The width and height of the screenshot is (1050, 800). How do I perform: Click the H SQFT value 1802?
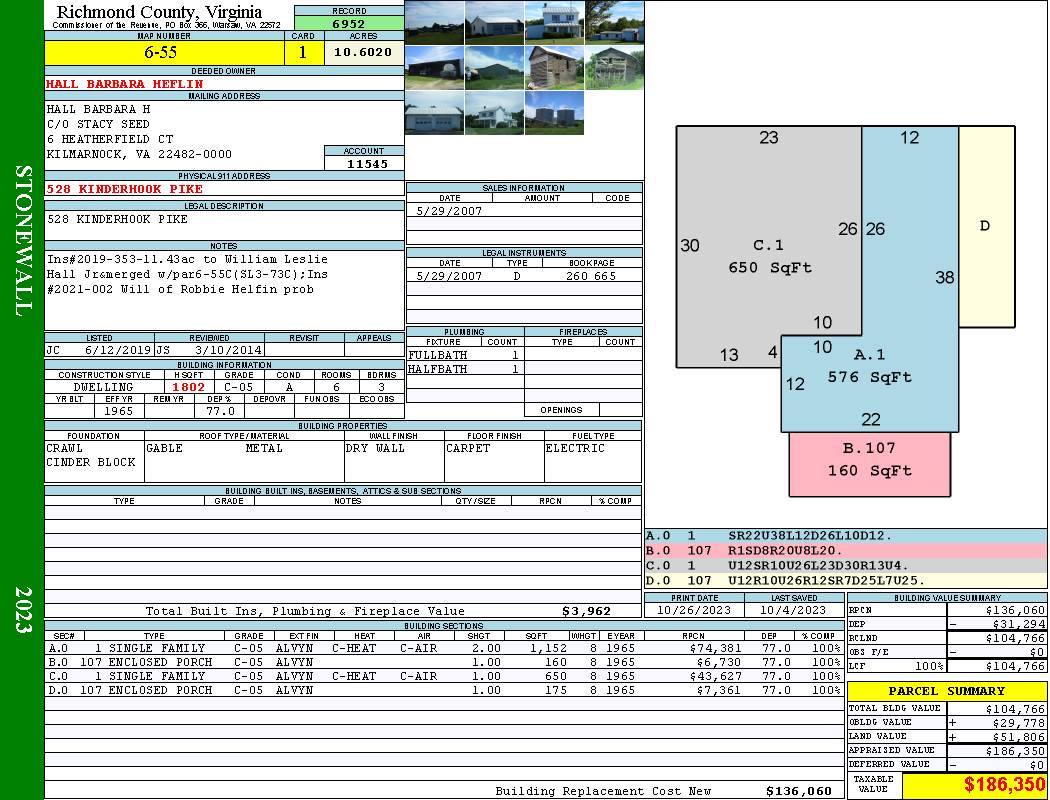189,387
